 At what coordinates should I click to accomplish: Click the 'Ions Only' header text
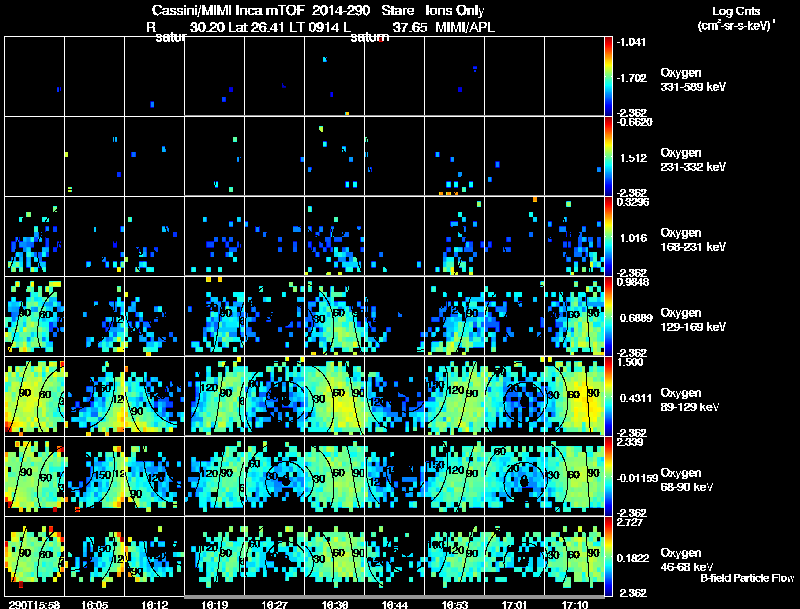tap(455, 11)
